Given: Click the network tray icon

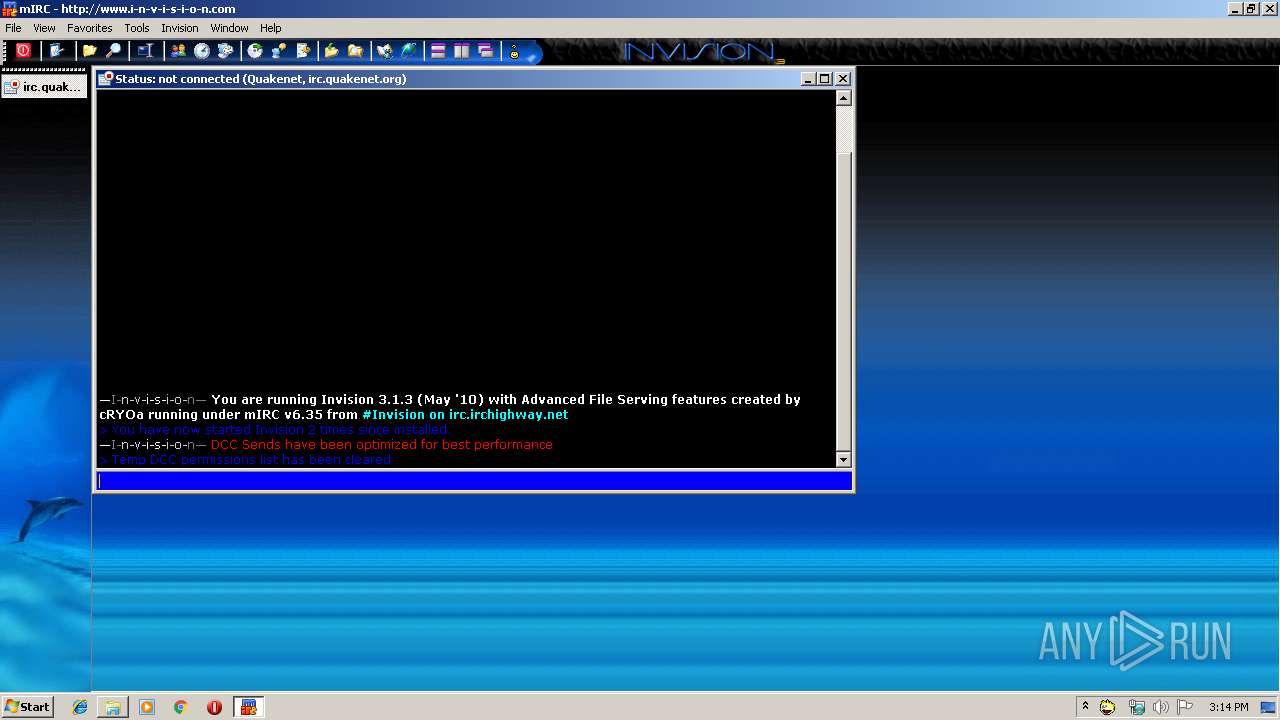Looking at the screenshot, I should tap(1136, 707).
